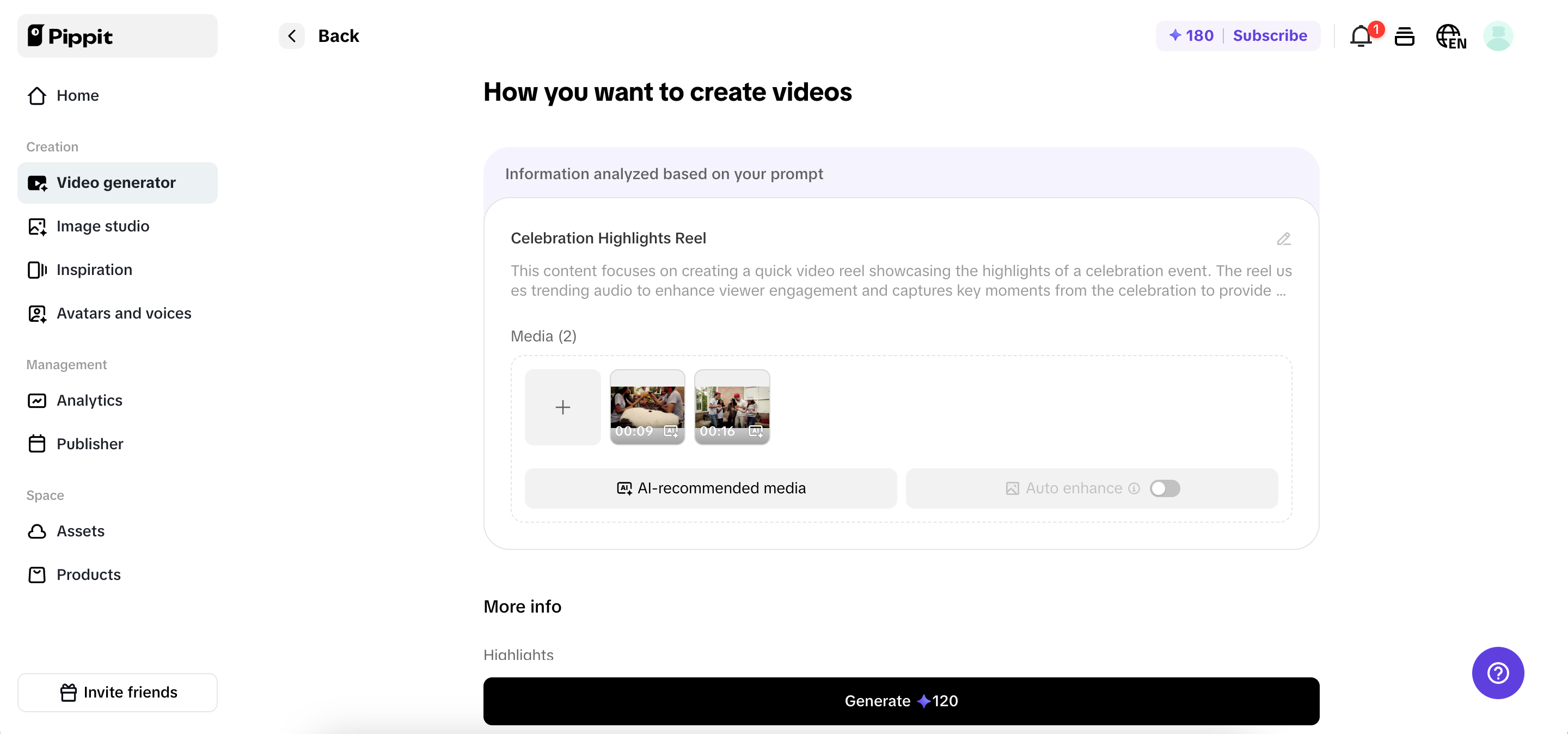Open the Publisher calendar icon in the sidebar
This screenshot has height=734, width=1568.
pos(37,444)
